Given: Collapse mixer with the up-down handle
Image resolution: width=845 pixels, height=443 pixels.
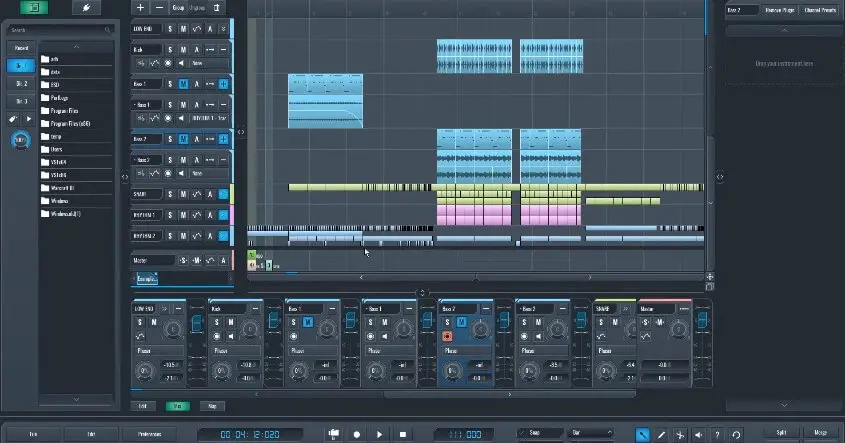Looking at the screenshot, I should (x=422, y=293).
